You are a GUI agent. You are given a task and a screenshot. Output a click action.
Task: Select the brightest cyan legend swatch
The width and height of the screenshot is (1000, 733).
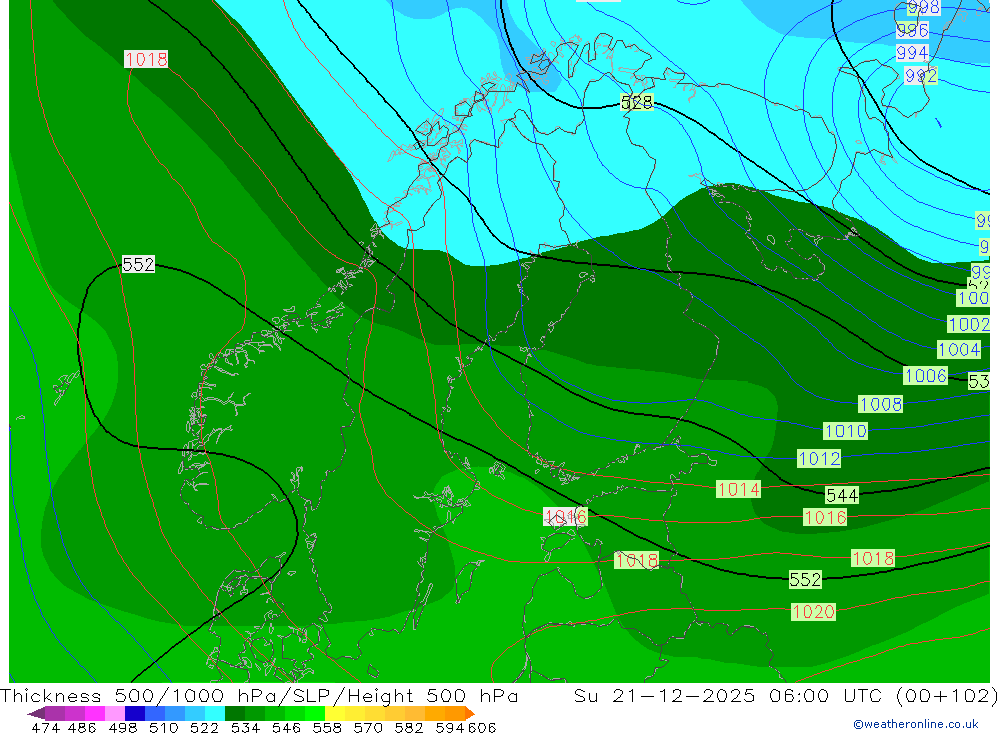click(x=215, y=714)
